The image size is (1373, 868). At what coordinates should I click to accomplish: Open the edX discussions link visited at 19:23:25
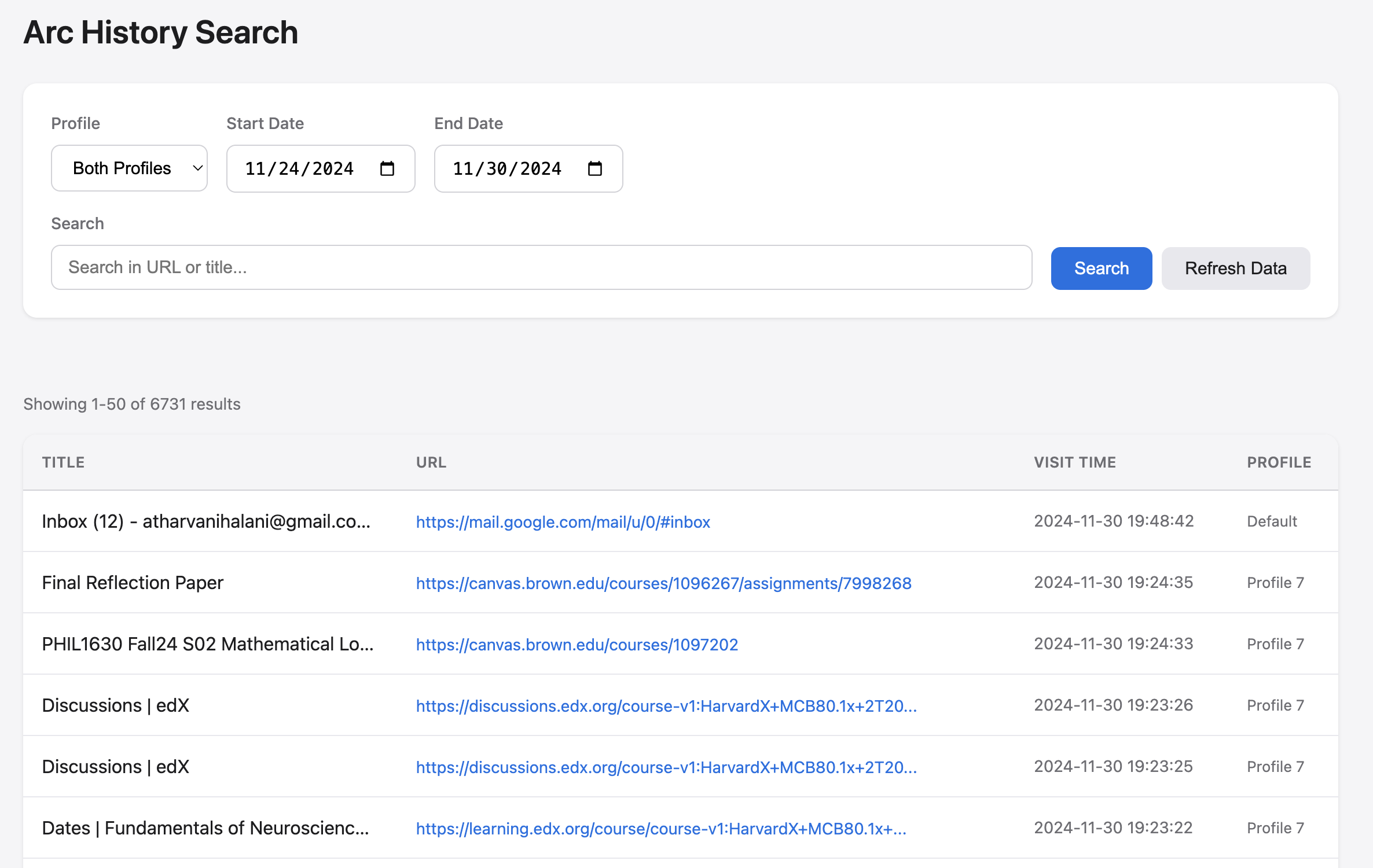pyautogui.click(x=666, y=767)
